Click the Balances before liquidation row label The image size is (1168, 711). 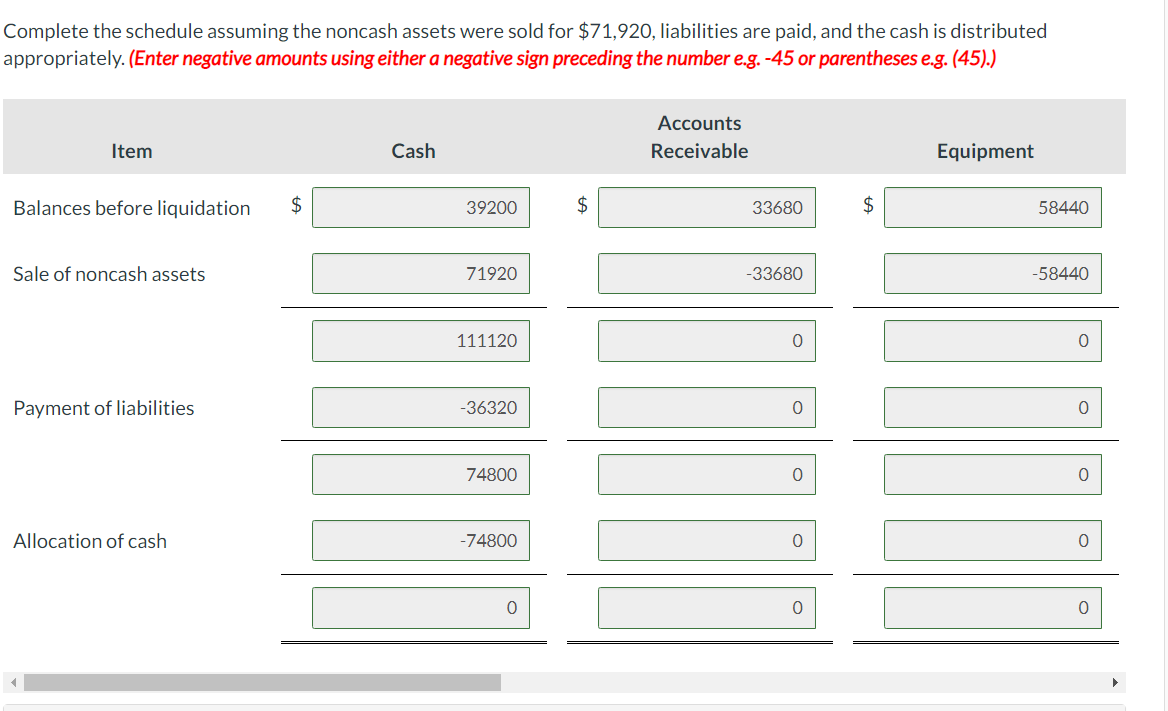pyautogui.click(x=132, y=208)
